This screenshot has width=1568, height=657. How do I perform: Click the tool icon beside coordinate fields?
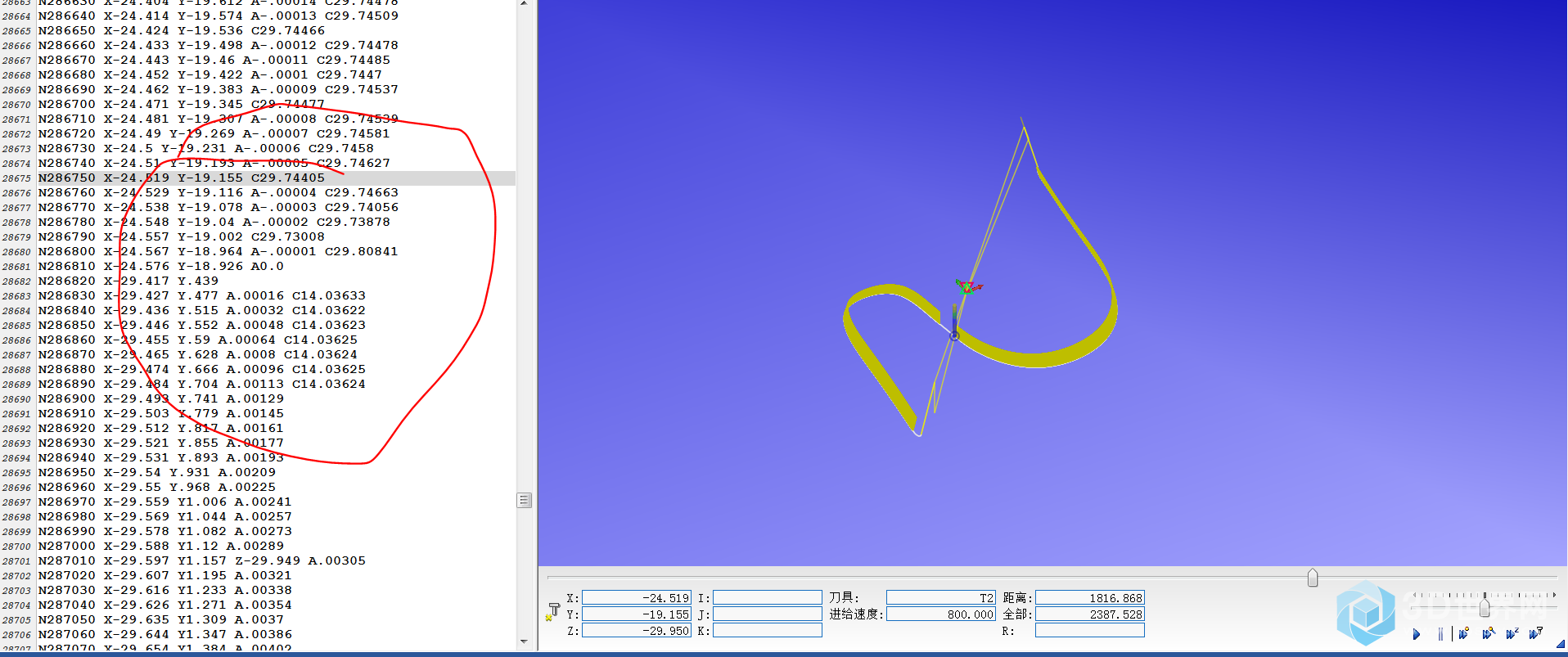552,611
